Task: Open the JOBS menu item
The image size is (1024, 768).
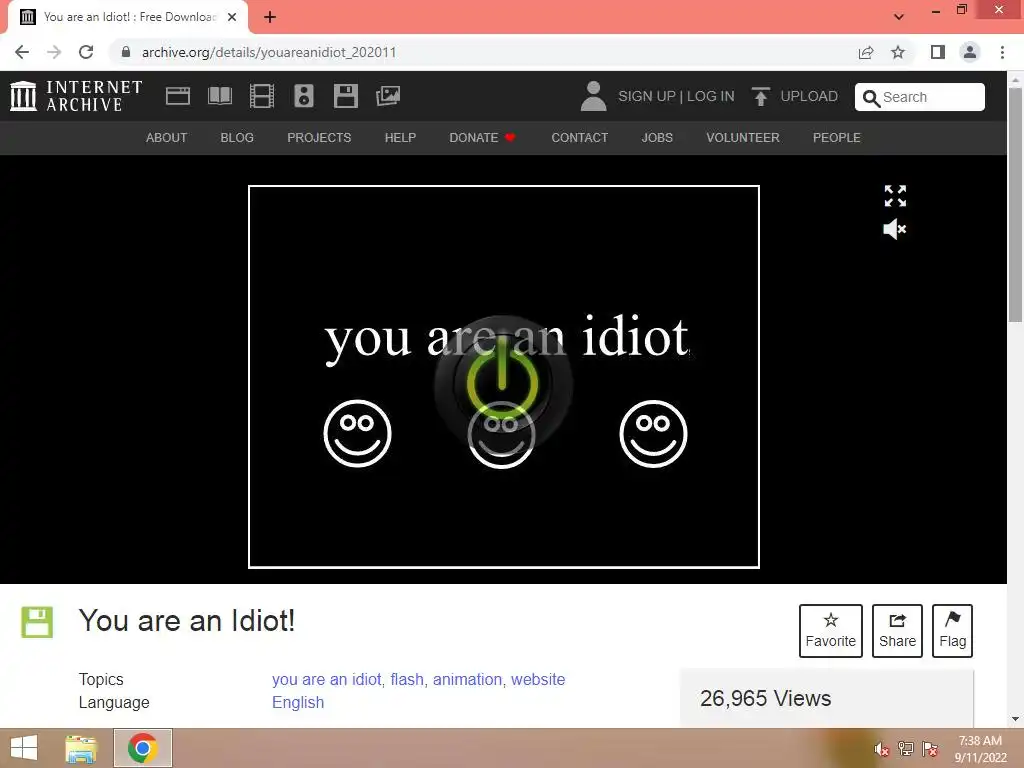Action: pos(657,138)
